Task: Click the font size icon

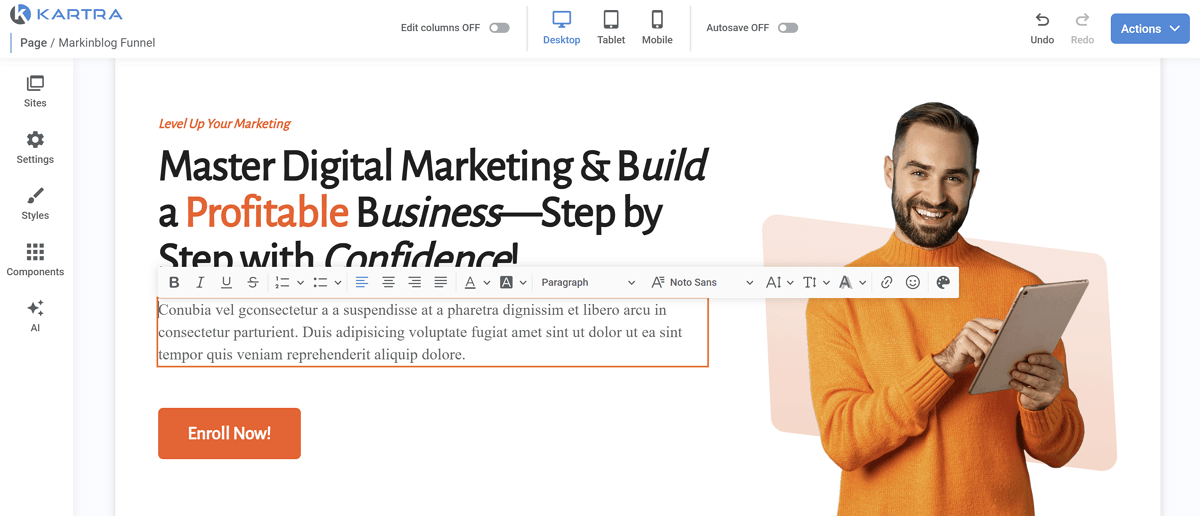Action: [x=773, y=283]
